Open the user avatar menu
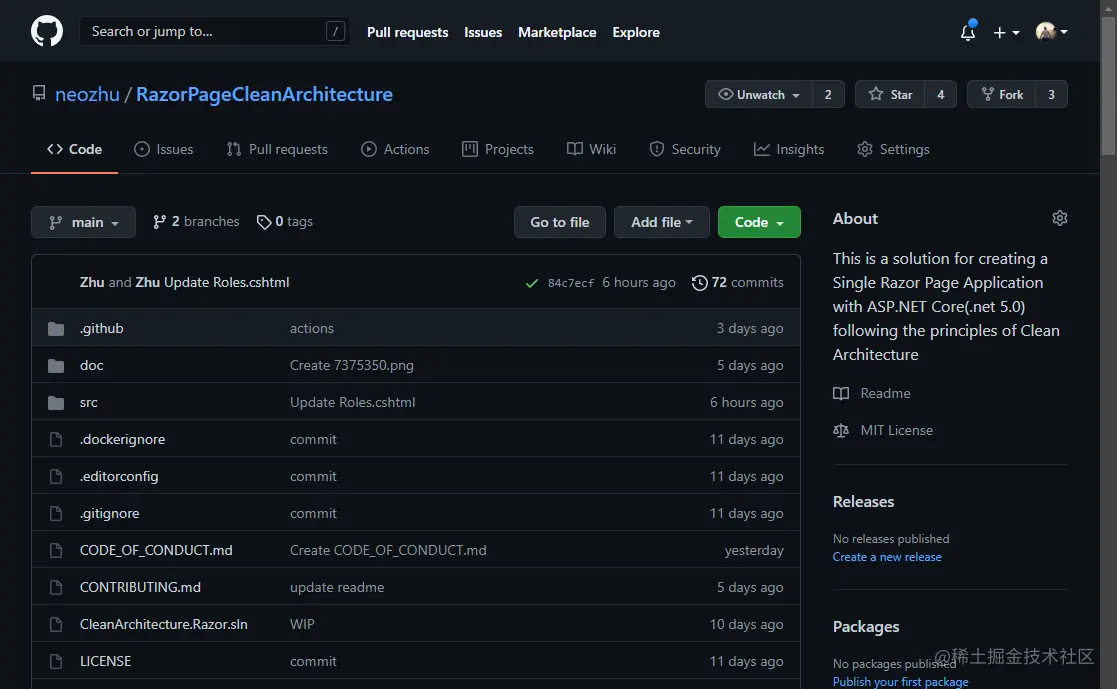This screenshot has width=1117, height=689. pos(1051,31)
